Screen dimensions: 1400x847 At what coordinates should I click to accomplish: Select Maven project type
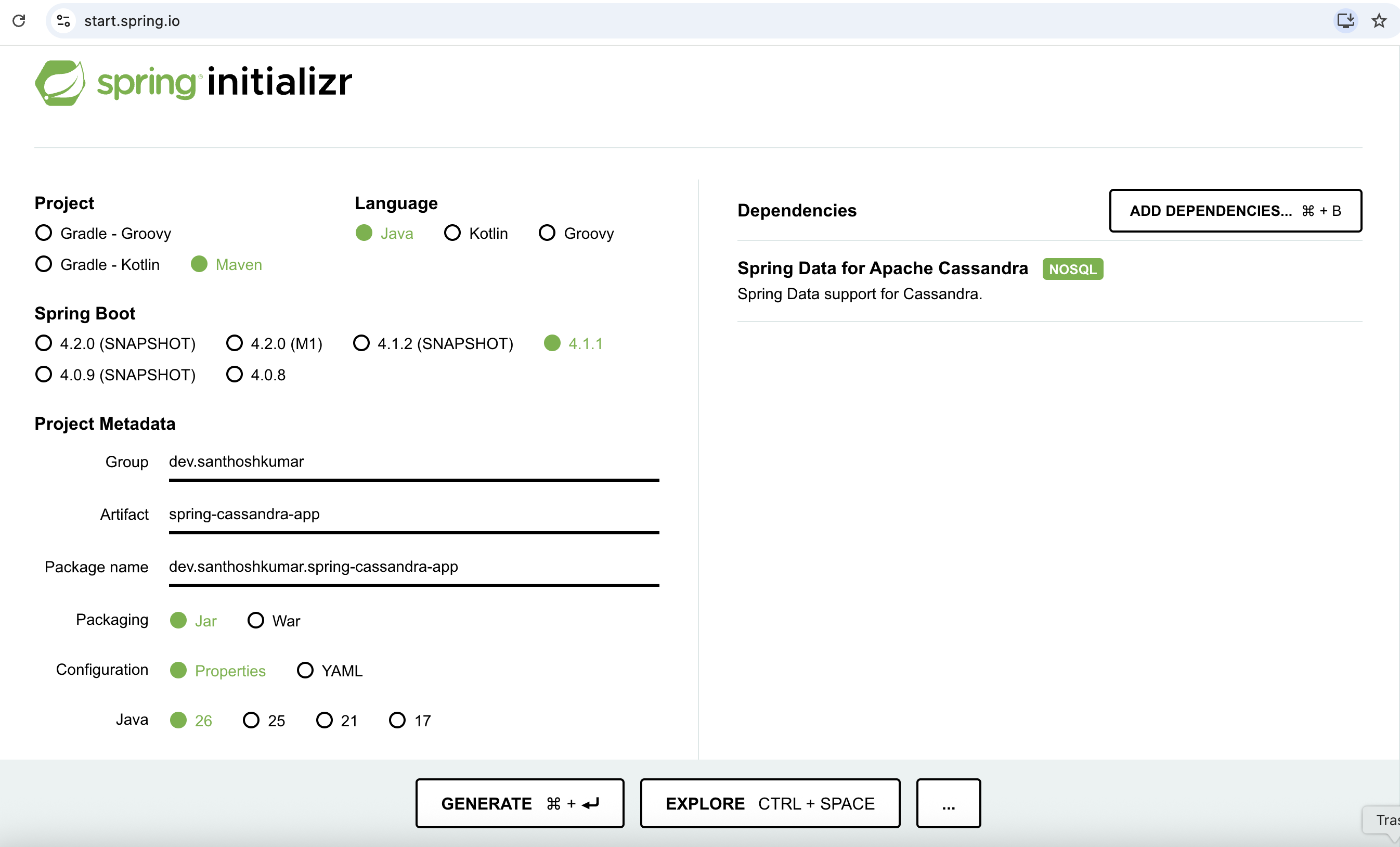[227, 264]
